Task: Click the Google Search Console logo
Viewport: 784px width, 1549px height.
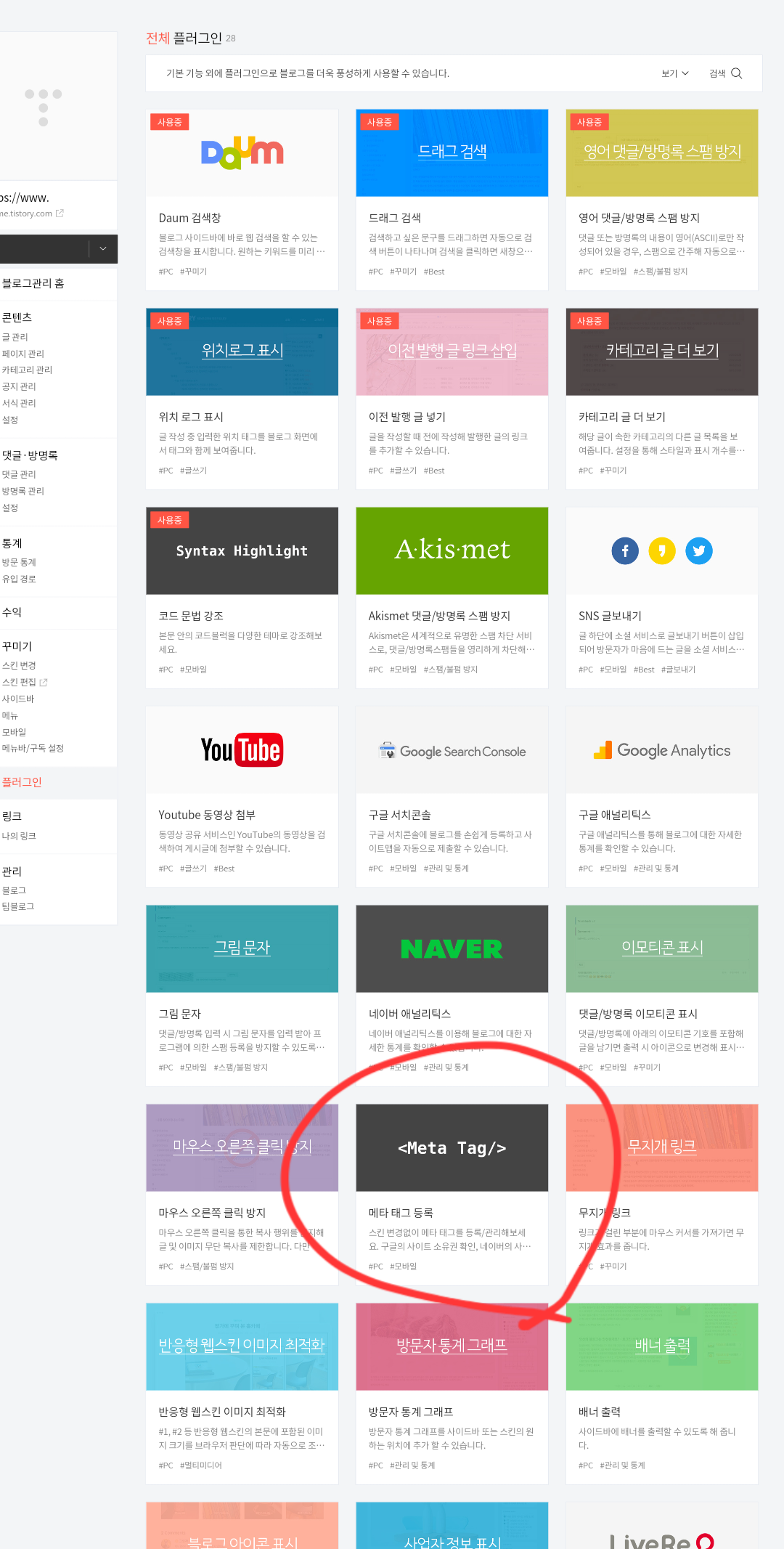Action: (452, 752)
